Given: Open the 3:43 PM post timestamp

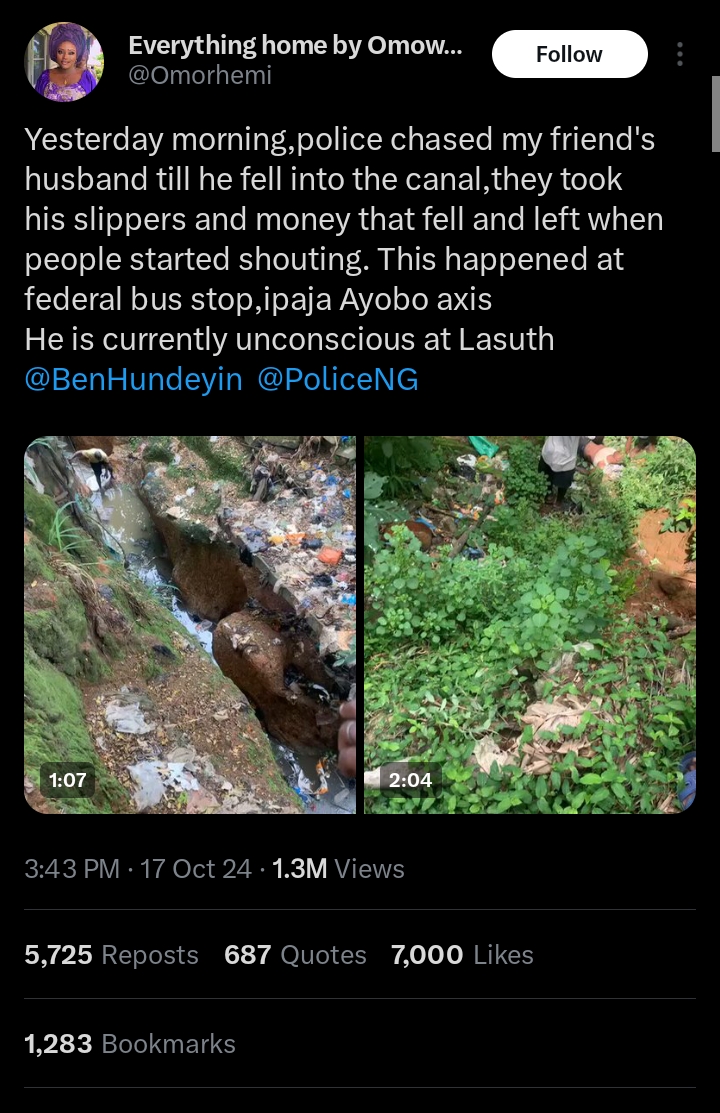Looking at the screenshot, I should click(72, 868).
